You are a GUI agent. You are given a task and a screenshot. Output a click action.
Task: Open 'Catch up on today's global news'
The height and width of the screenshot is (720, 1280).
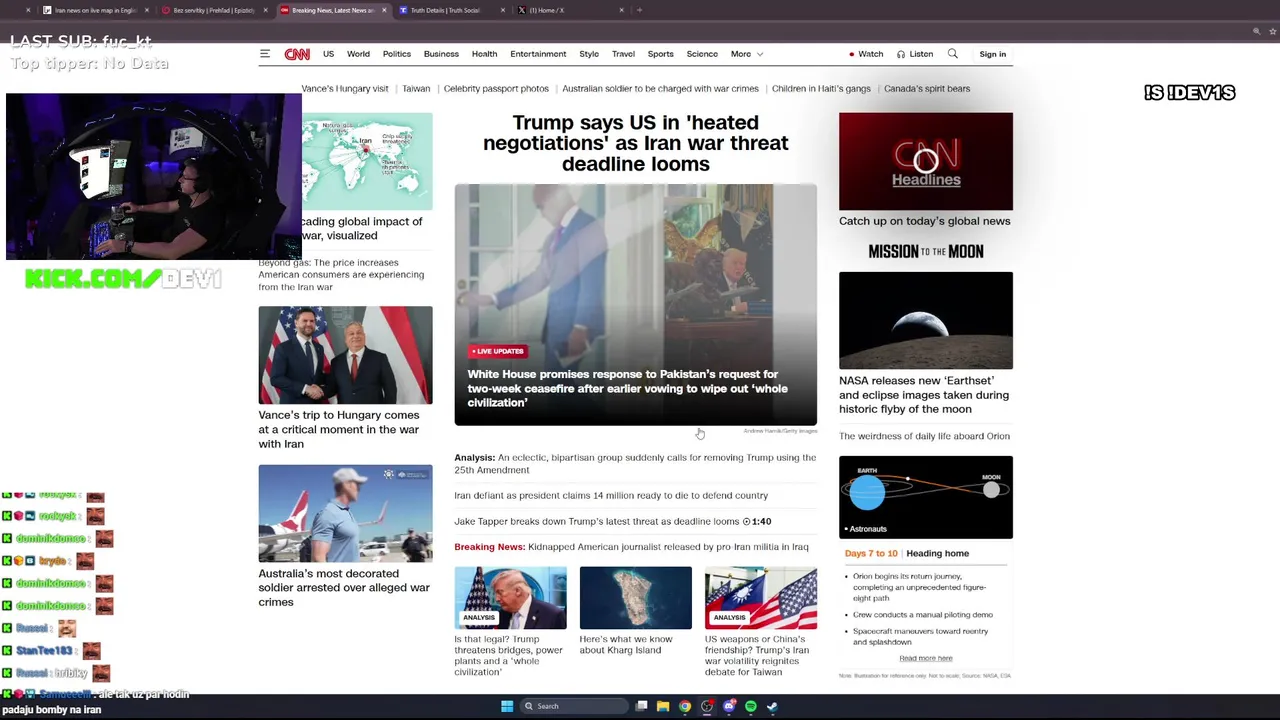click(925, 221)
